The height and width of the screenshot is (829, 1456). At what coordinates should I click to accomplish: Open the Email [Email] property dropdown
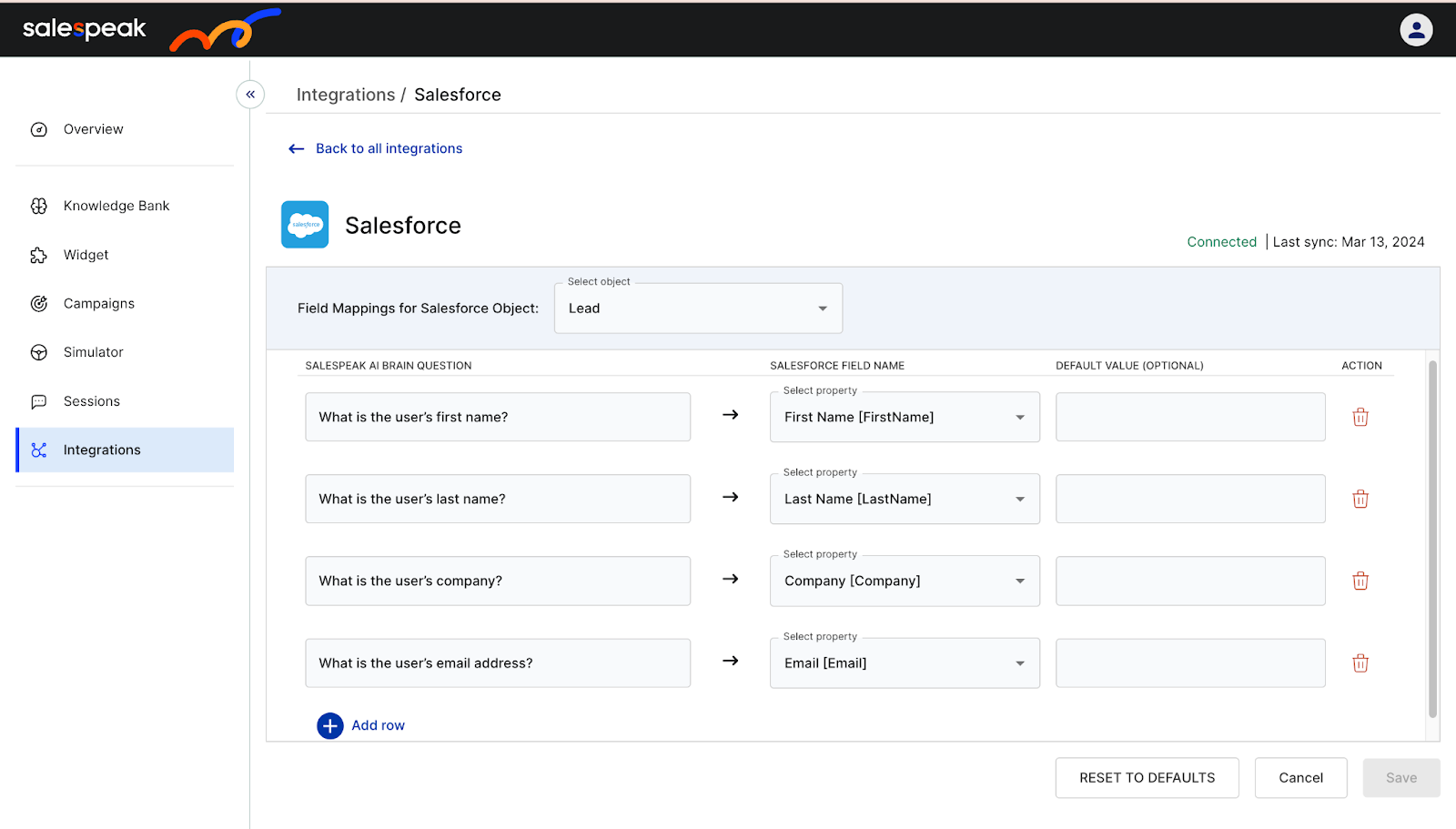(x=905, y=662)
